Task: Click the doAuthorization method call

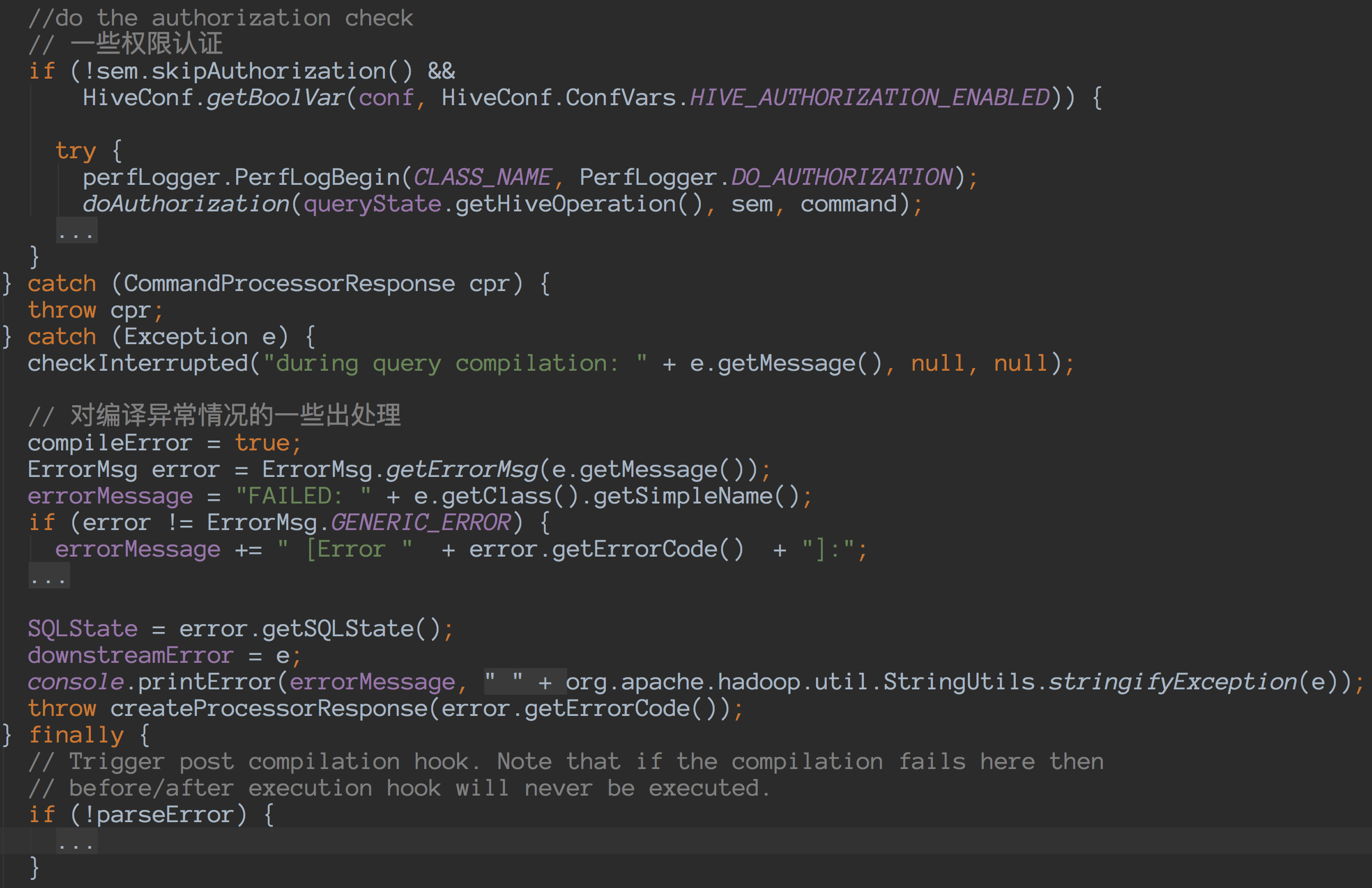Action: click(x=186, y=204)
